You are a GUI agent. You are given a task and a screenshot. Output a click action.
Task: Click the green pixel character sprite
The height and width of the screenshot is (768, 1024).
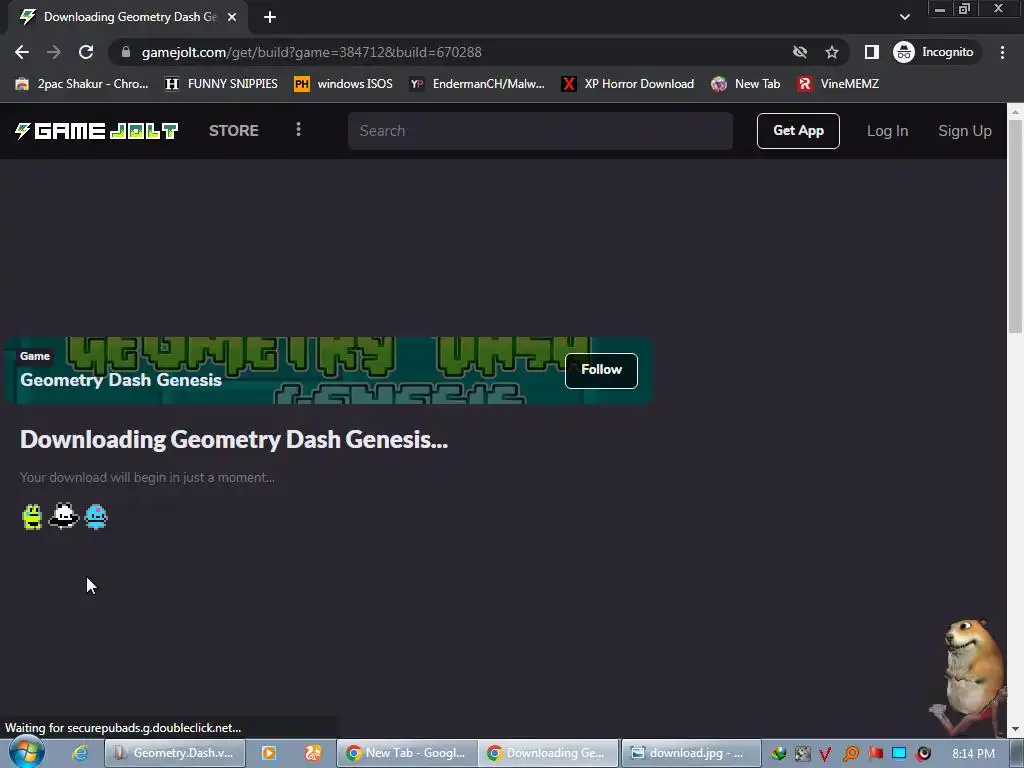(x=32, y=517)
